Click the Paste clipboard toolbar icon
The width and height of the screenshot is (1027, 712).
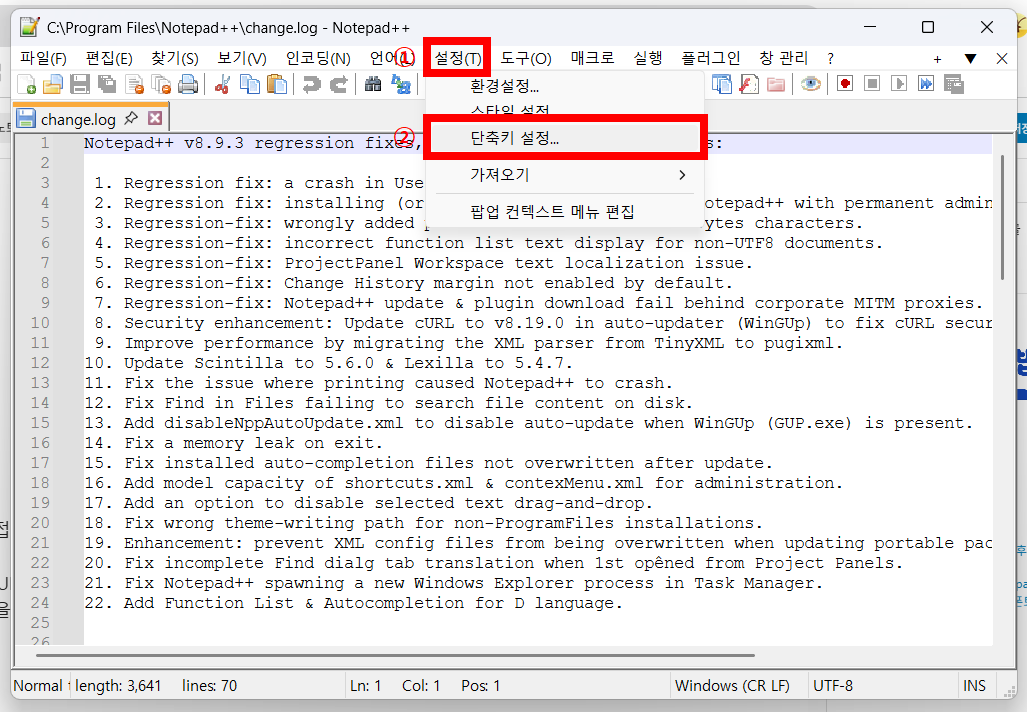(276, 84)
